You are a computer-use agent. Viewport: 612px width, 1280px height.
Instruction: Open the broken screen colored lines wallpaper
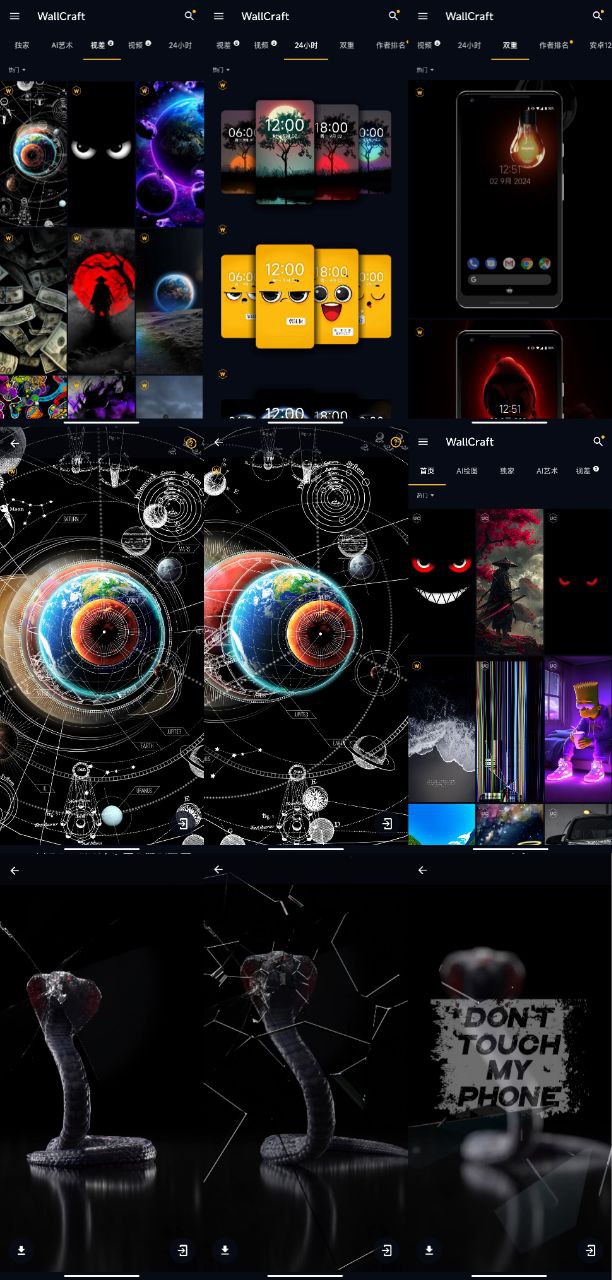509,729
